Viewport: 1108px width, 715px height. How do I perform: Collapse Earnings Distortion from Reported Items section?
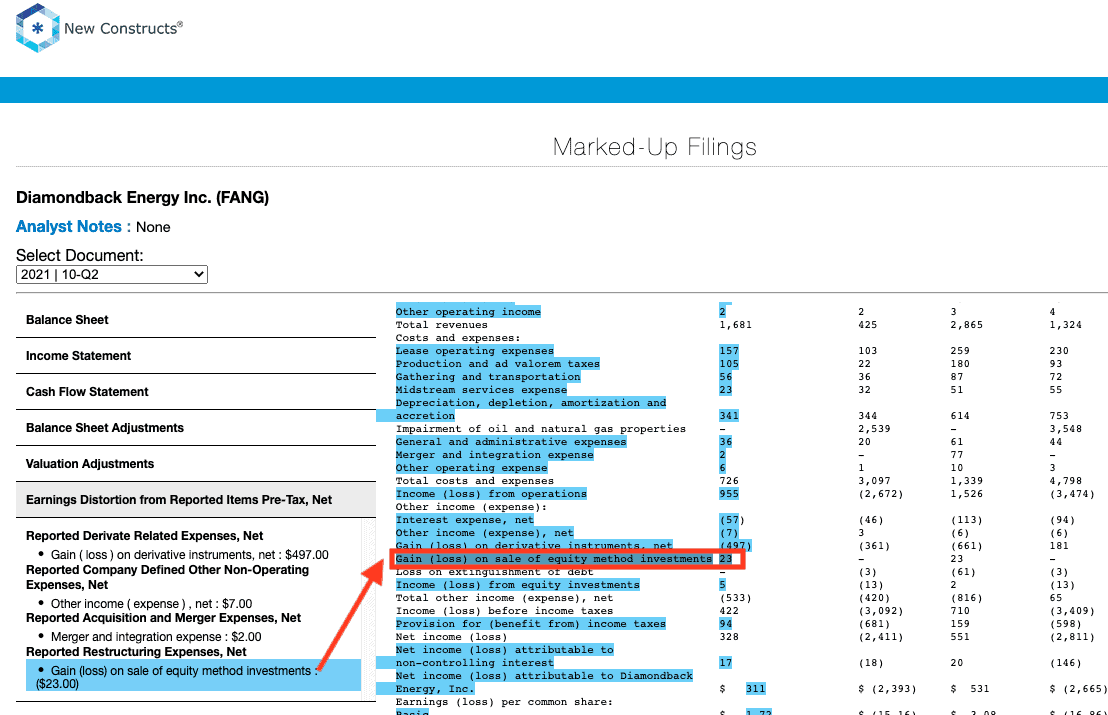[x=196, y=500]
